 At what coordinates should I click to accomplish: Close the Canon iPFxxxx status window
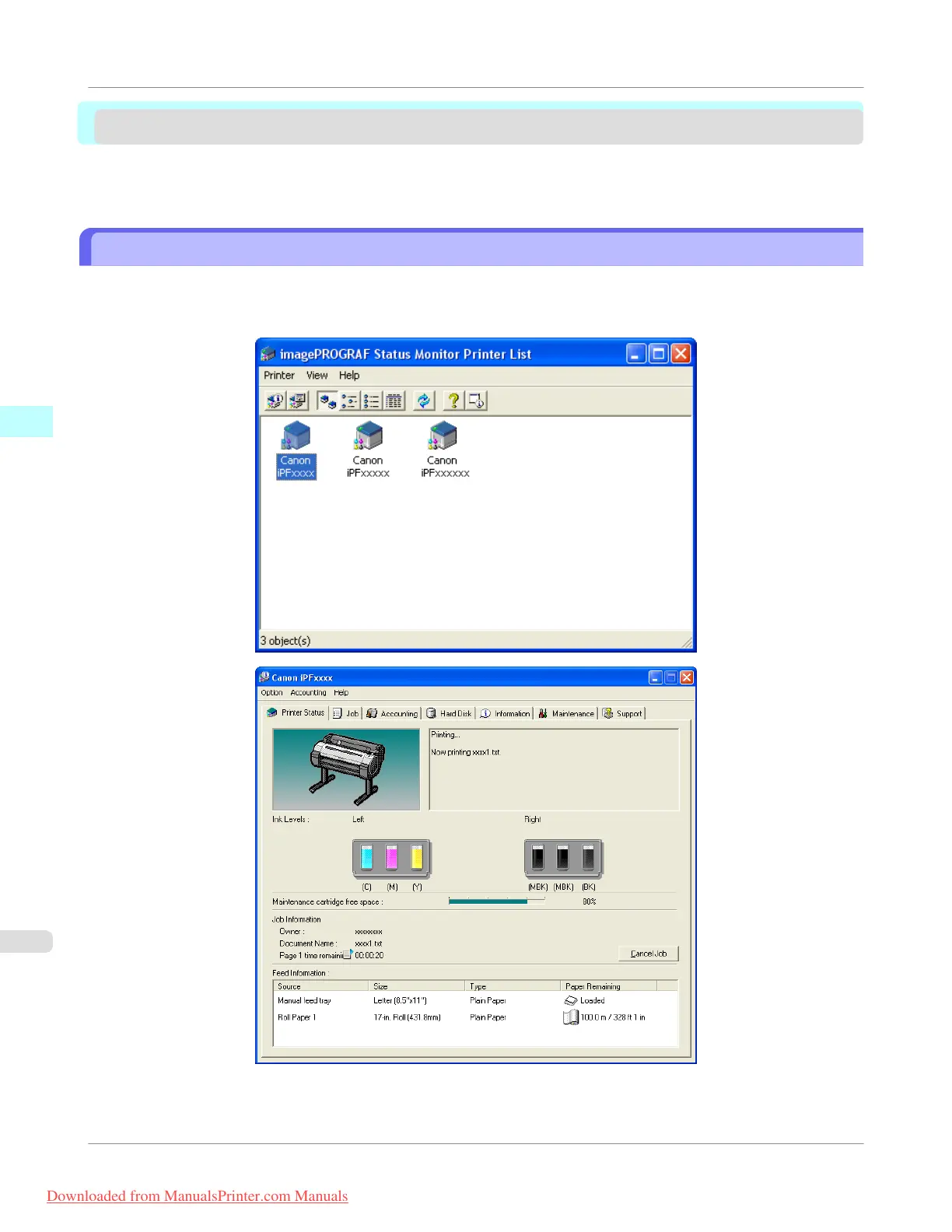[x=687, y=677]
